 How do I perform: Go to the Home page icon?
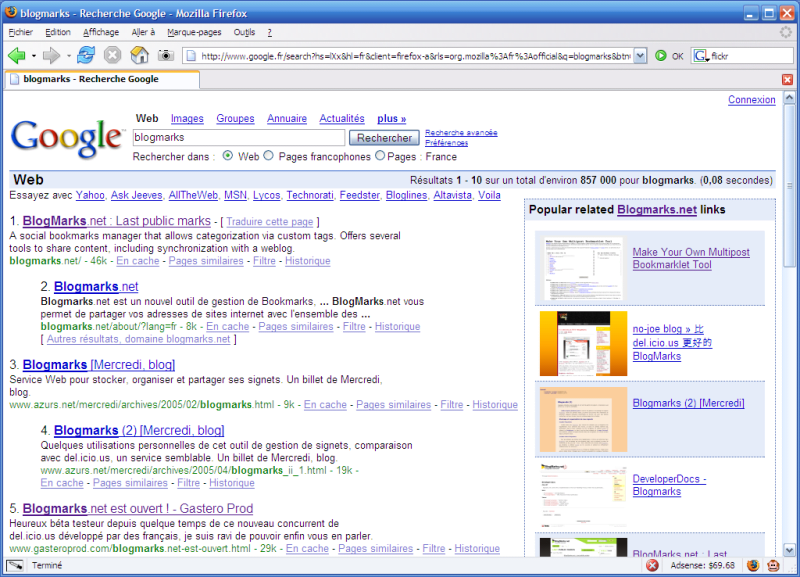point(139,55)
